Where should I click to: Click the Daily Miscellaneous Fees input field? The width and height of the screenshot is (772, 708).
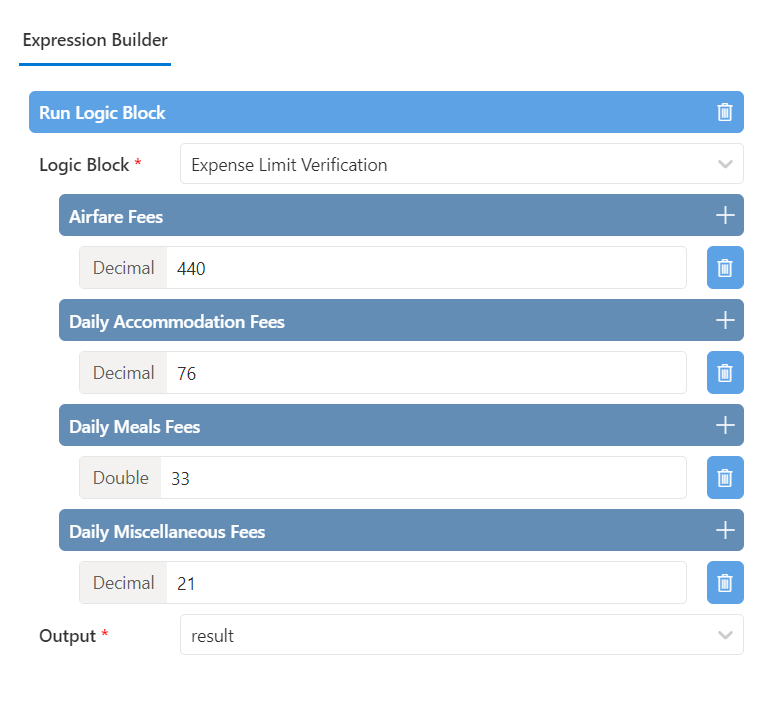425,583
